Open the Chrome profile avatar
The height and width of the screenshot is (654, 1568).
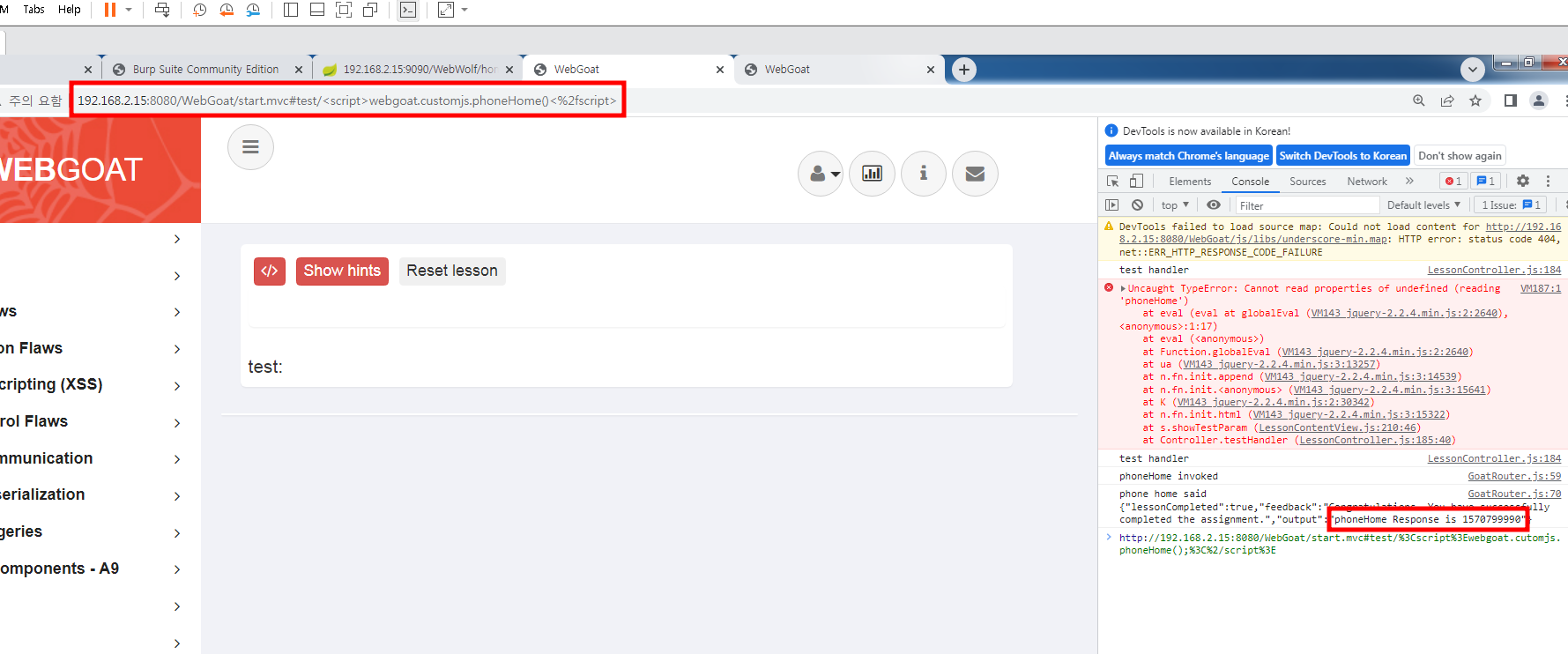(1539, 100)
